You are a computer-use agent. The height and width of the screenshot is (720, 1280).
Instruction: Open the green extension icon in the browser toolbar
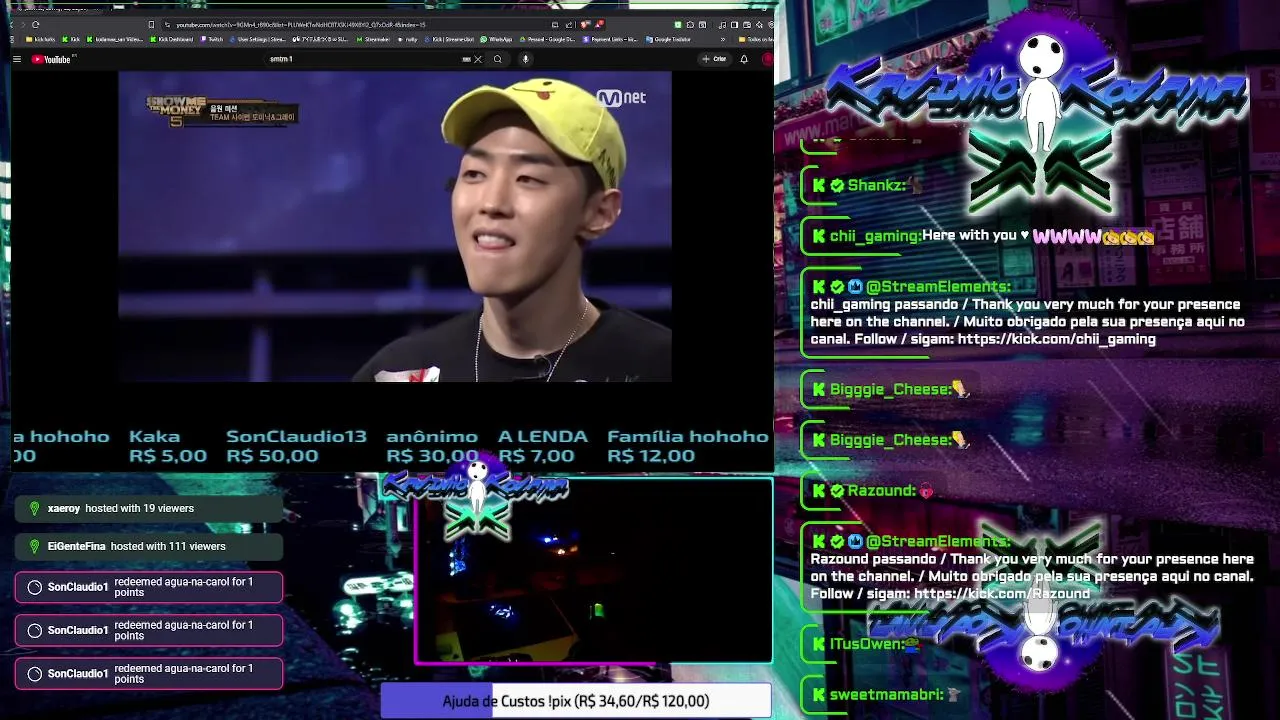678,25
